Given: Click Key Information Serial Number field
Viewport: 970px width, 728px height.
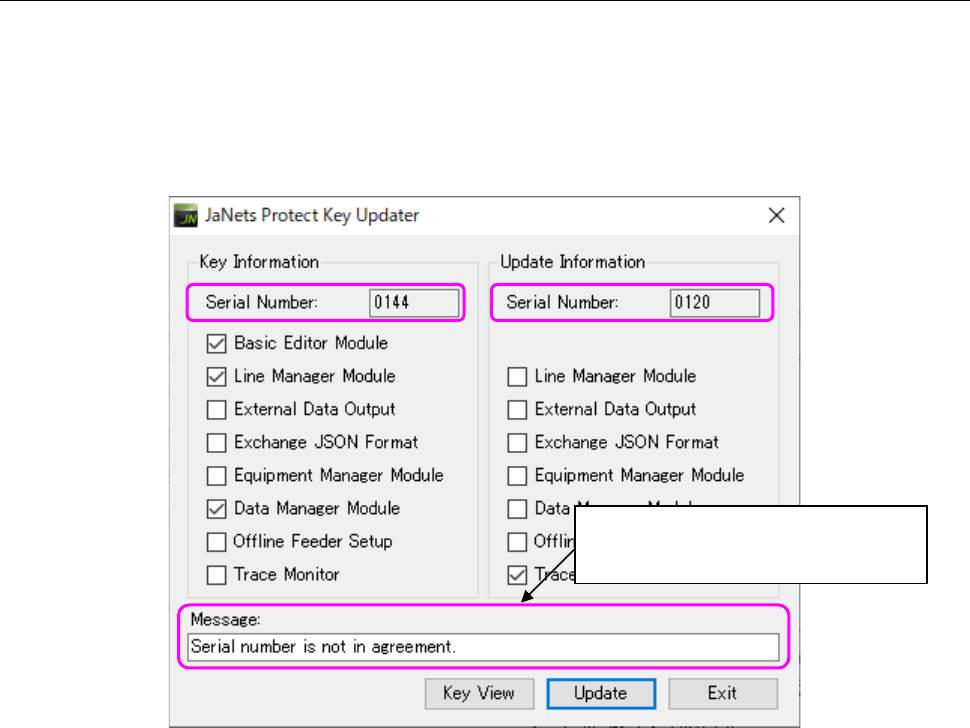Looking at the screenshot, I should pos(414,302).
